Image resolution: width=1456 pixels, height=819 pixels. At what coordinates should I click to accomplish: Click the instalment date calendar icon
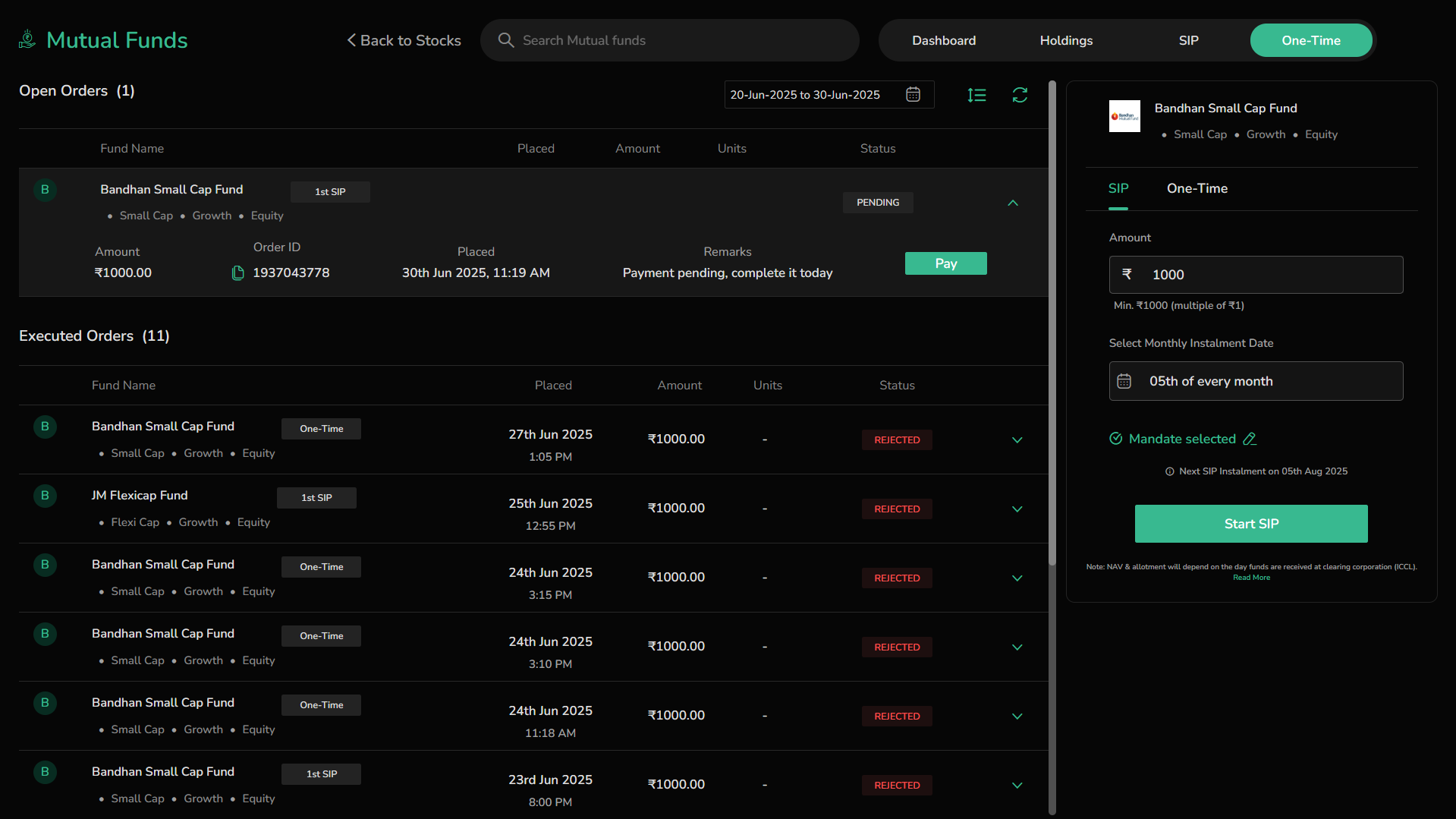coord(1124,381)
